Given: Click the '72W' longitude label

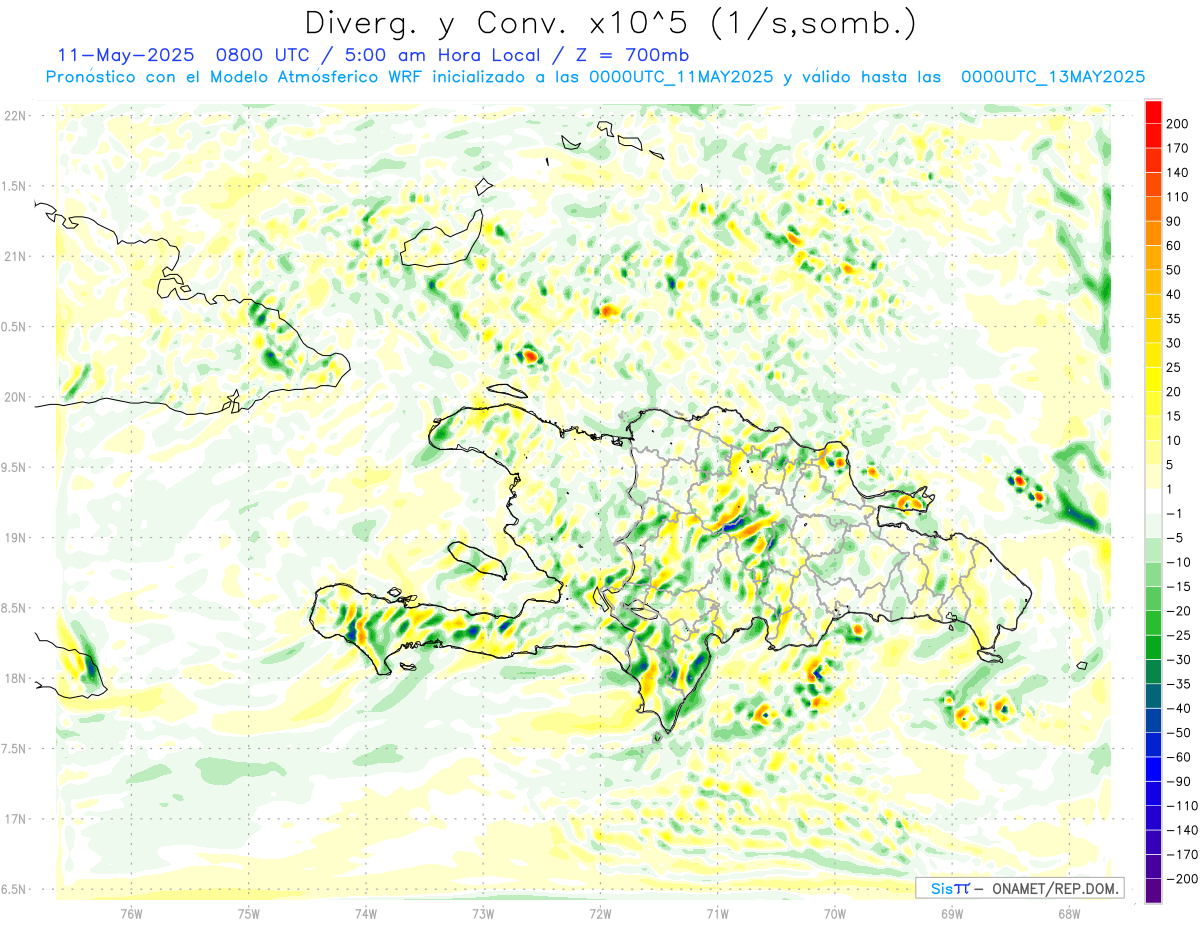Looking at the screenshot, I should [600, 913].
